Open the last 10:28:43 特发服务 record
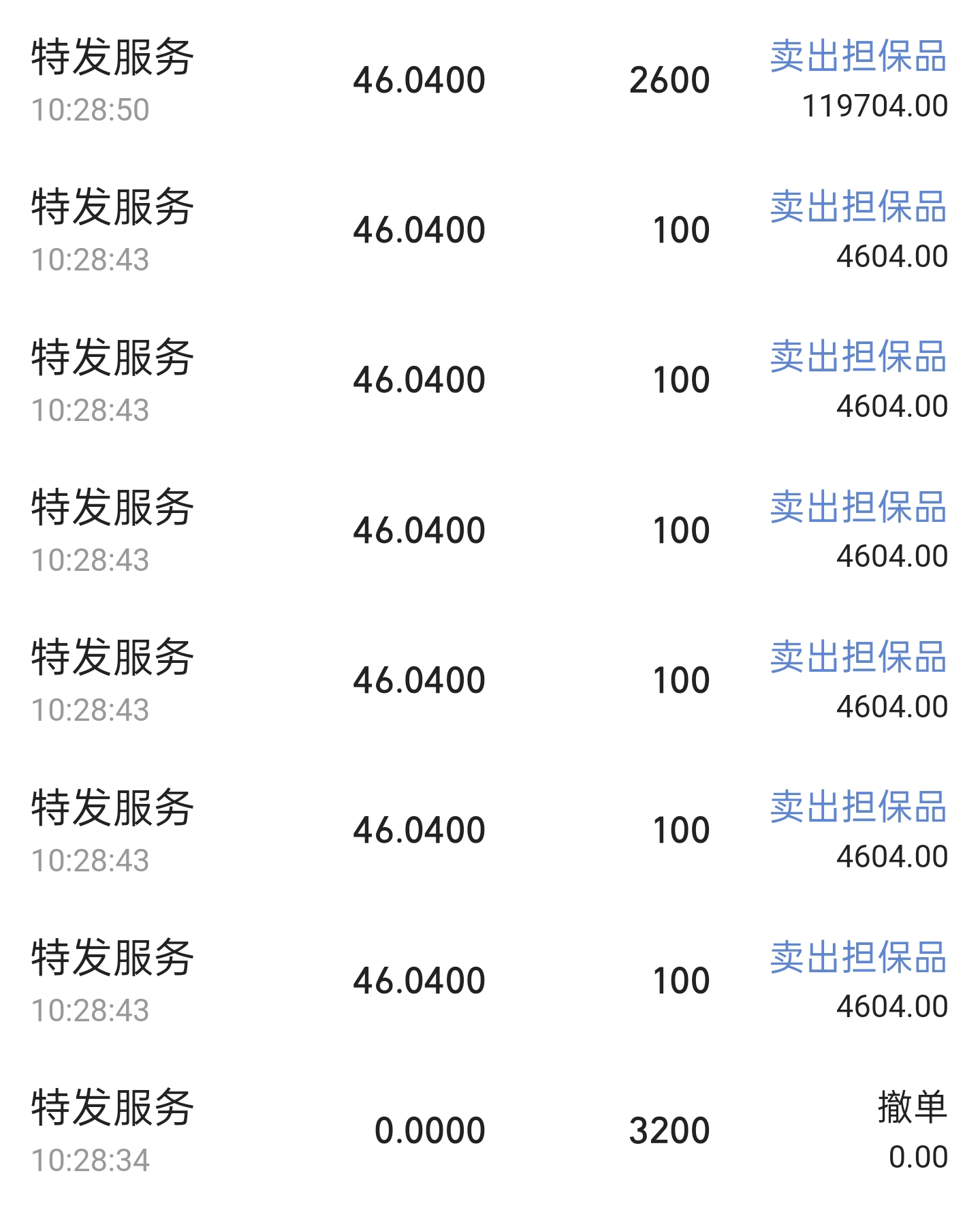This screenshot has width=980, height=1212. 490,981
